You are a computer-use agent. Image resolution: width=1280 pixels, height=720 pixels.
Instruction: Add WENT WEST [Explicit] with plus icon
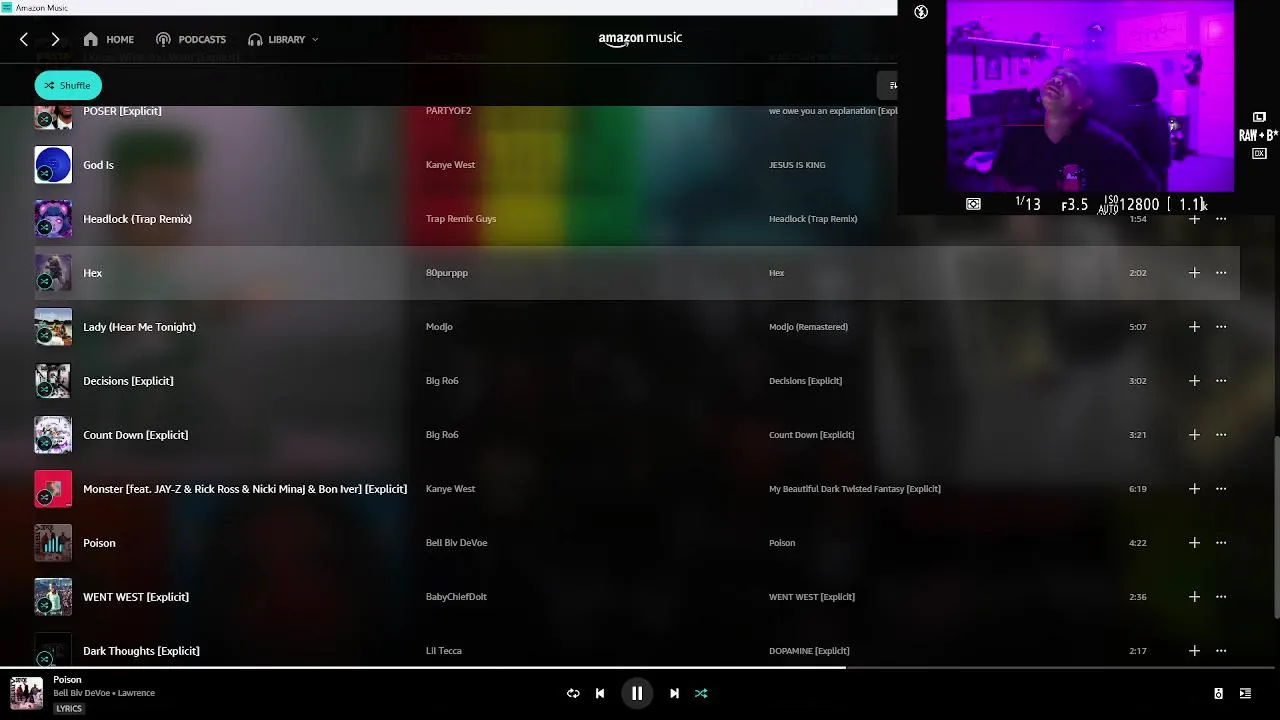(x=1194, y=597)
